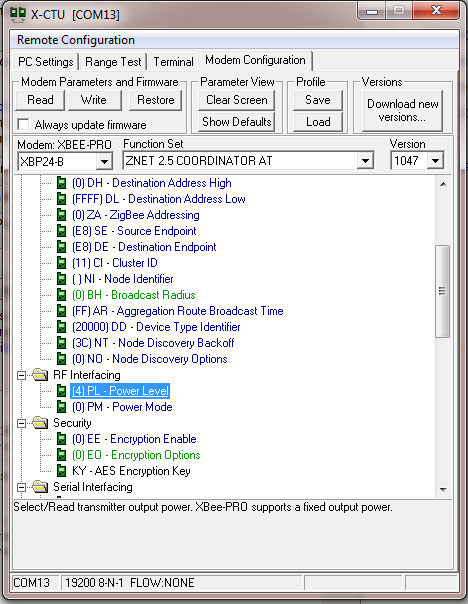The image size is (468, 604).
Task: Toggle Always update firmware checkbox
Action: (23, 124)
